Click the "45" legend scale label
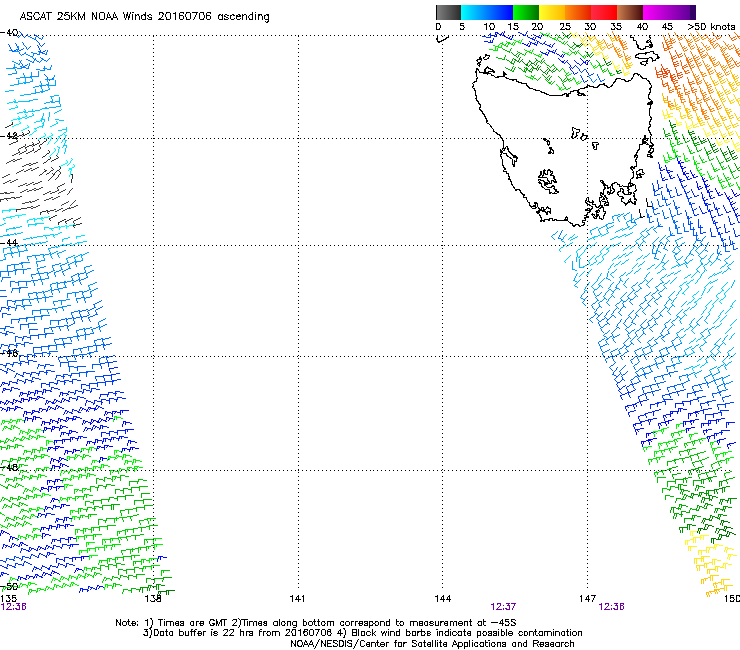Screen dimensions: 740x650 click(x=667, y=27)
